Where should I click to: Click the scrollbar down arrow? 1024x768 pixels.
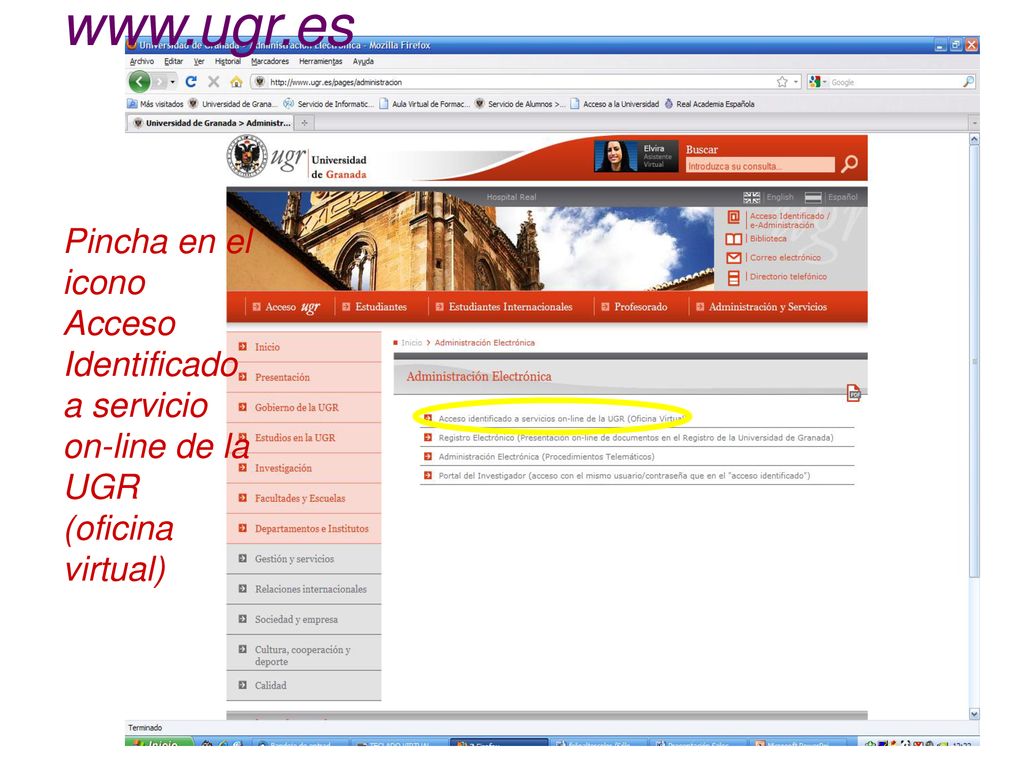point(974,714)
